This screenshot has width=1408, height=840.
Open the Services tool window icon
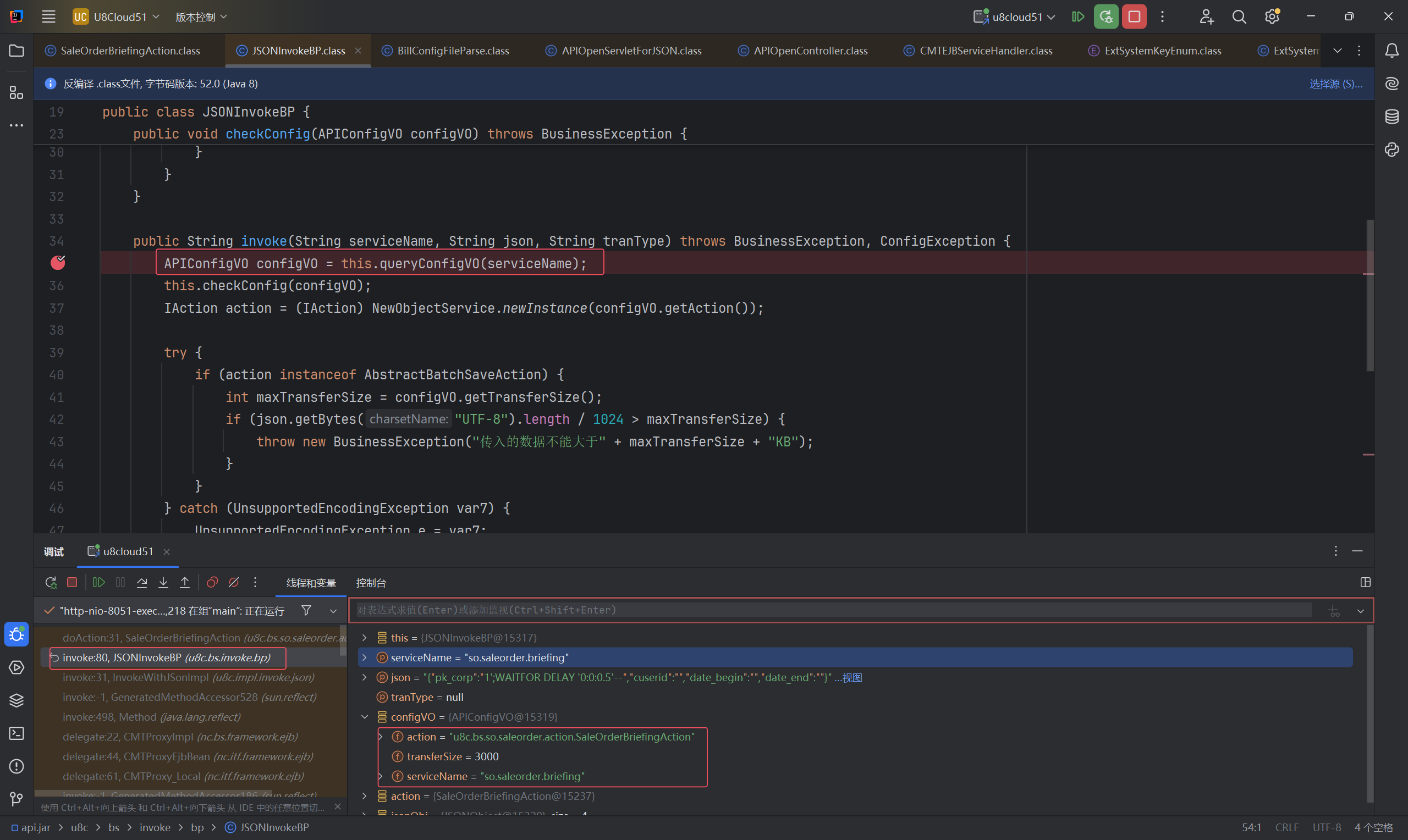(16, 667)
